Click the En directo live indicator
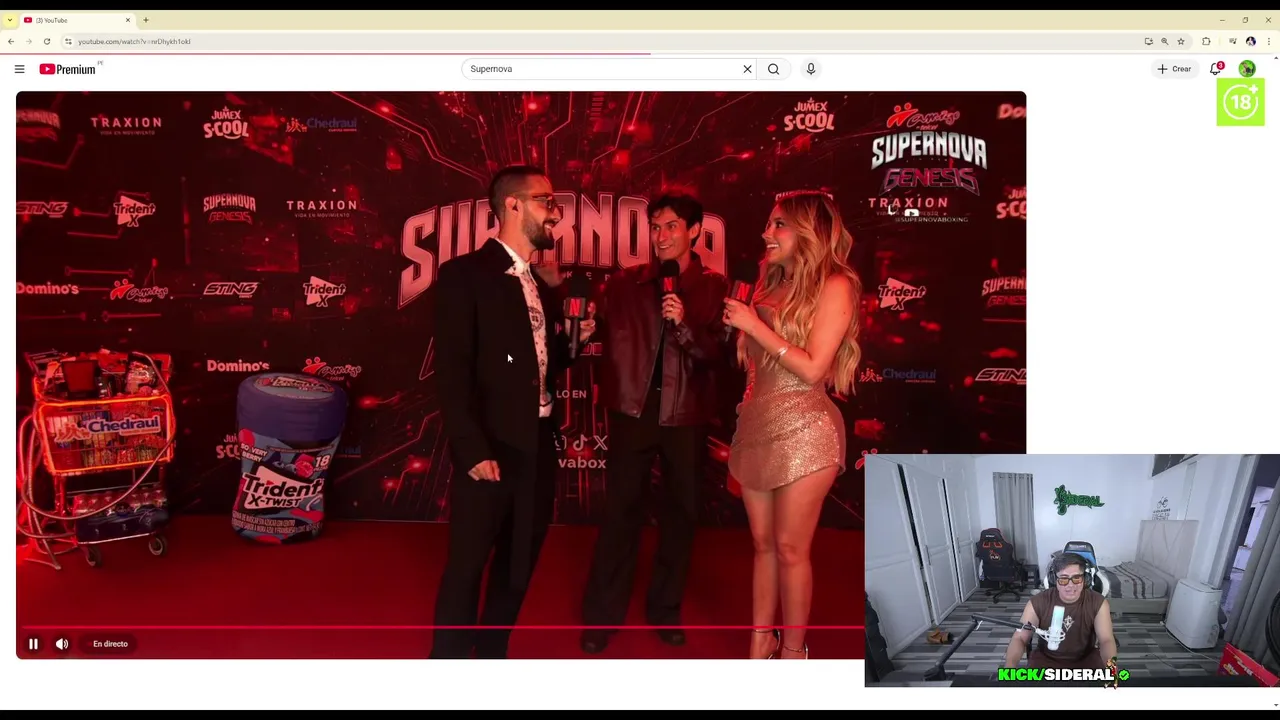The image size is (1280, 720). click(x=110, y=644)
